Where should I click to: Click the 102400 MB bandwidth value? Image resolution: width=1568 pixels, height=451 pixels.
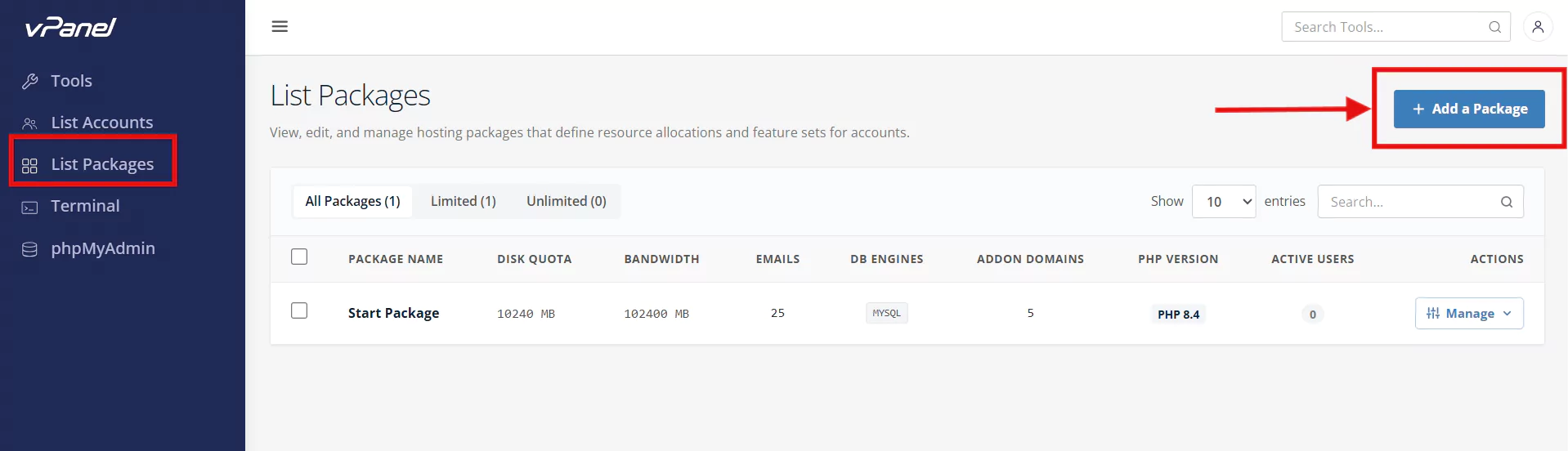pos(656,314)
